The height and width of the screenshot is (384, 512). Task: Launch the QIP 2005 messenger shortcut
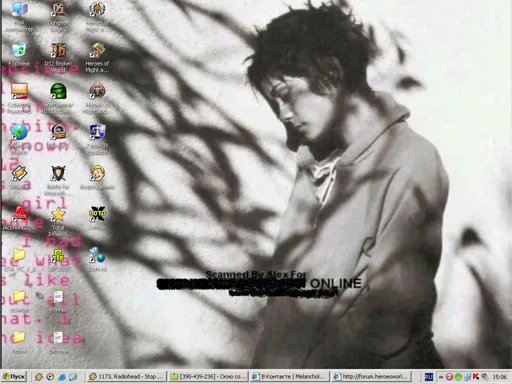point(58,255)
